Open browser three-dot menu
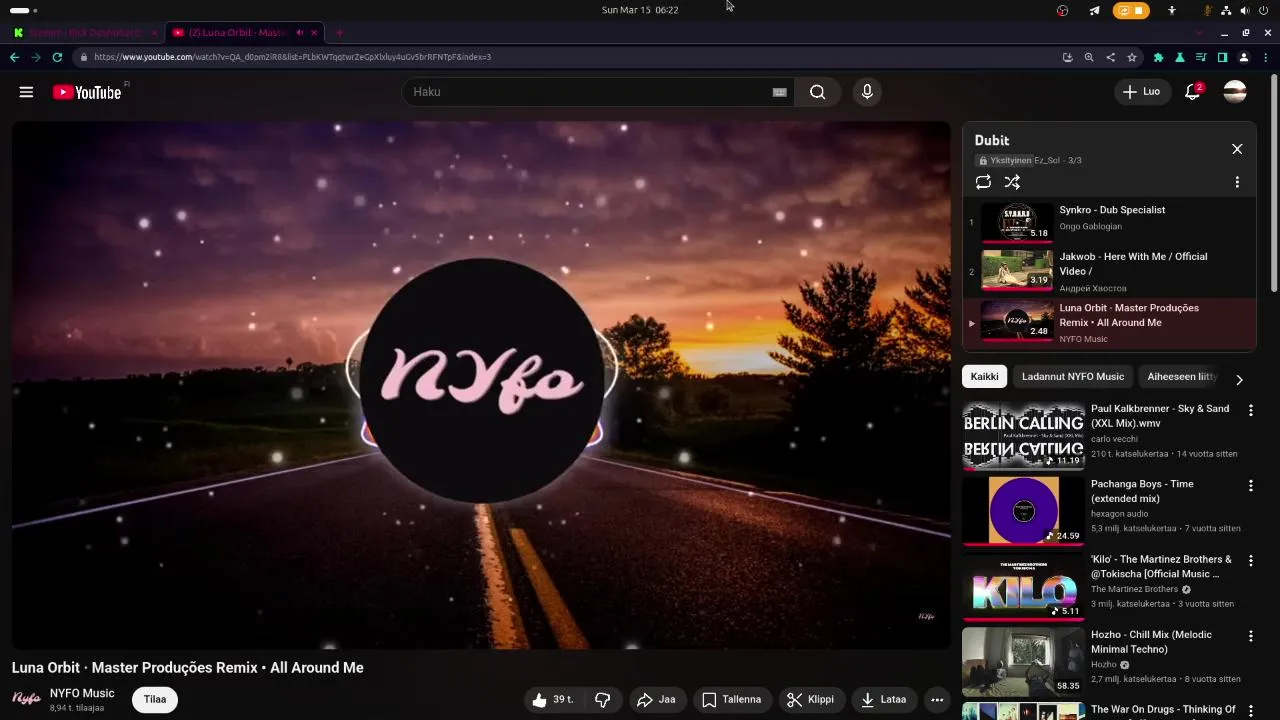The height and width of the screenshot is (720, 1280). 1265,57
